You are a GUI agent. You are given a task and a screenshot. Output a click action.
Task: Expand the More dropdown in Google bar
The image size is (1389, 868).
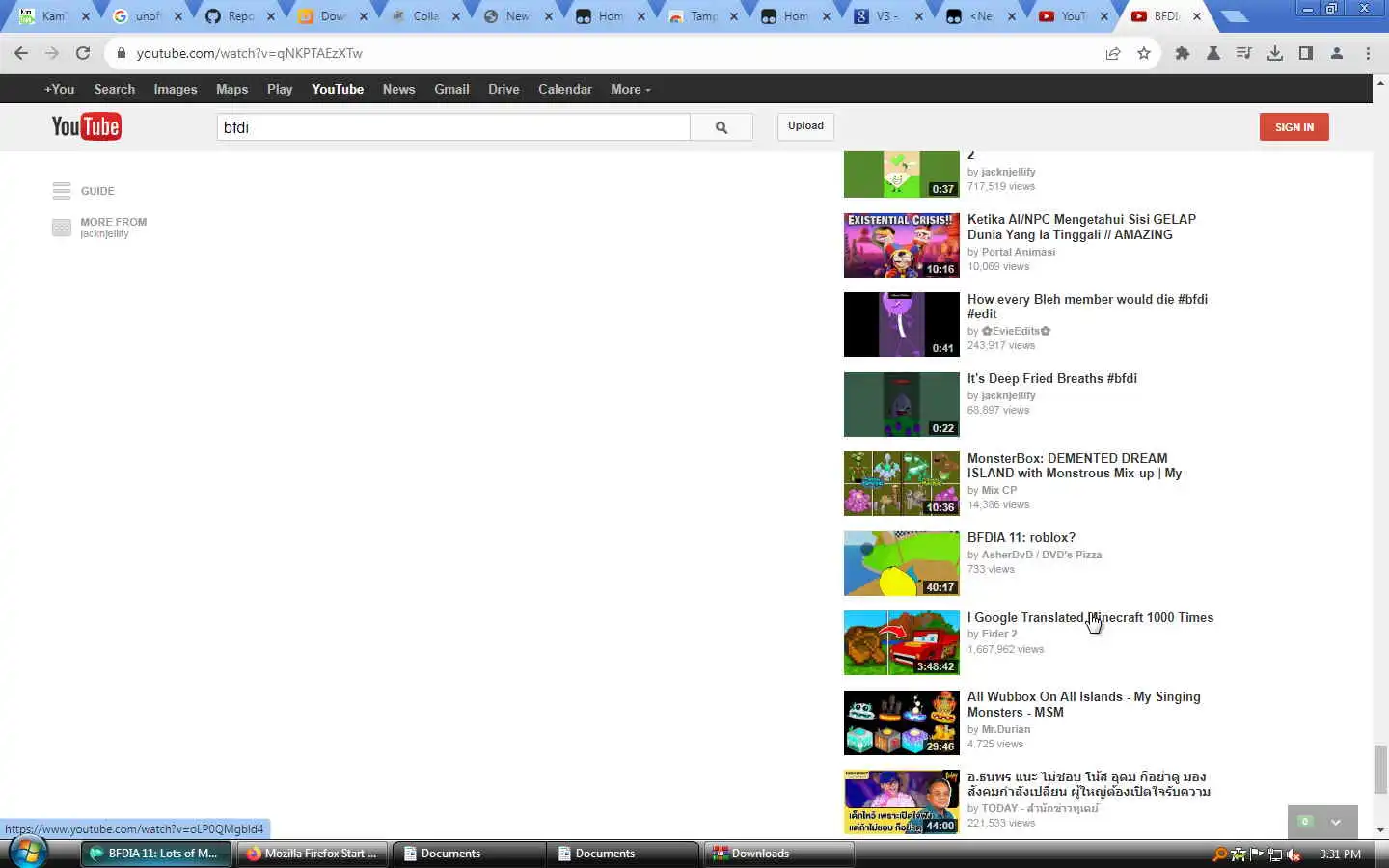pos(630,89)
